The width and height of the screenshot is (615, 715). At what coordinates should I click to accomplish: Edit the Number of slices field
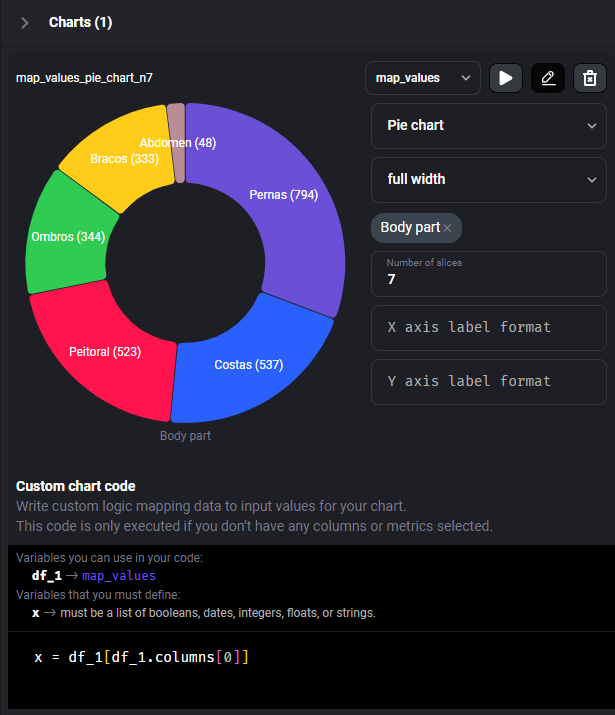click(489, 279)
